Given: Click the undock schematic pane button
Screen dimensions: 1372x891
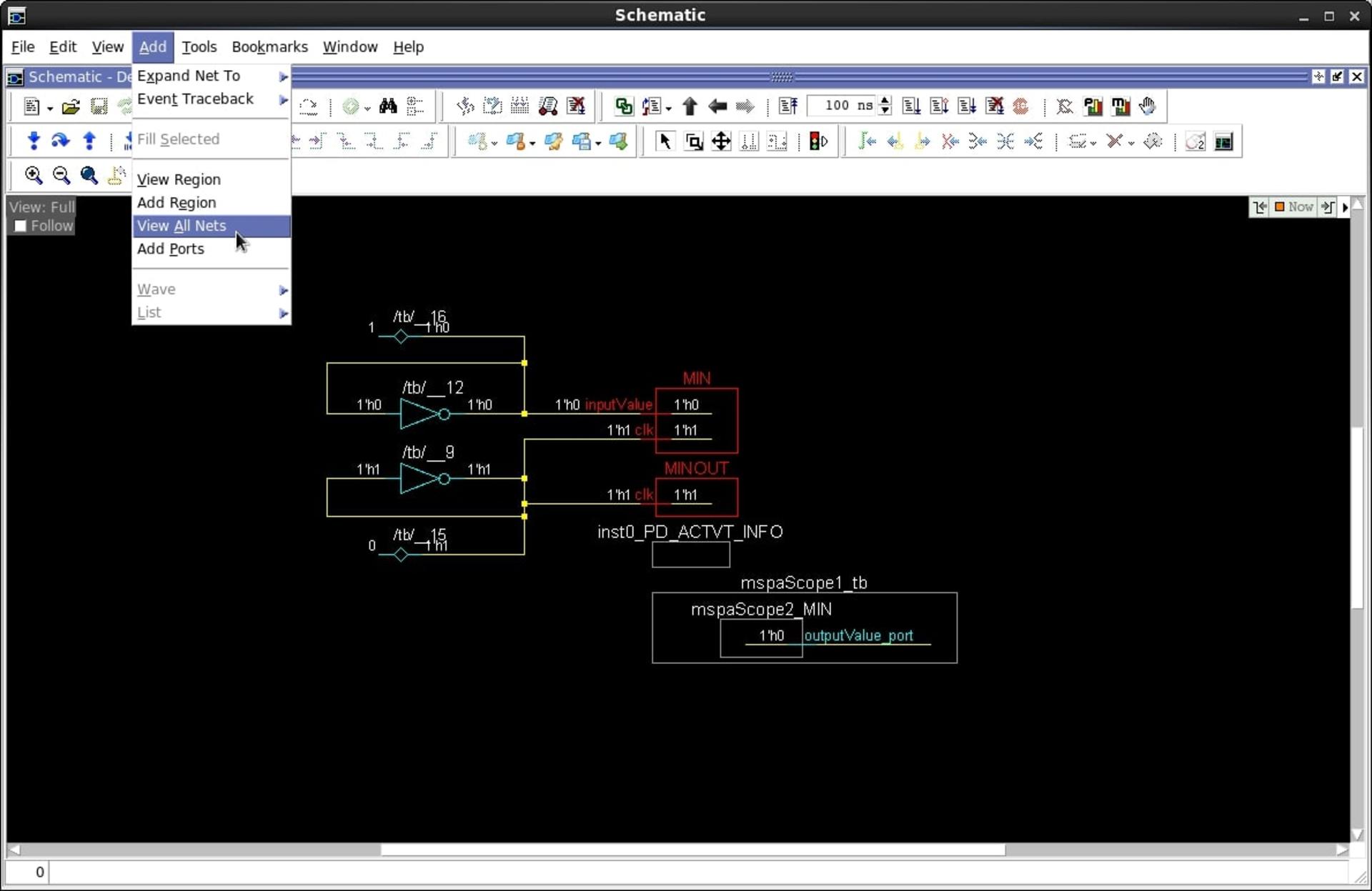Looking at the screenshot, I should click(1337, 76).
